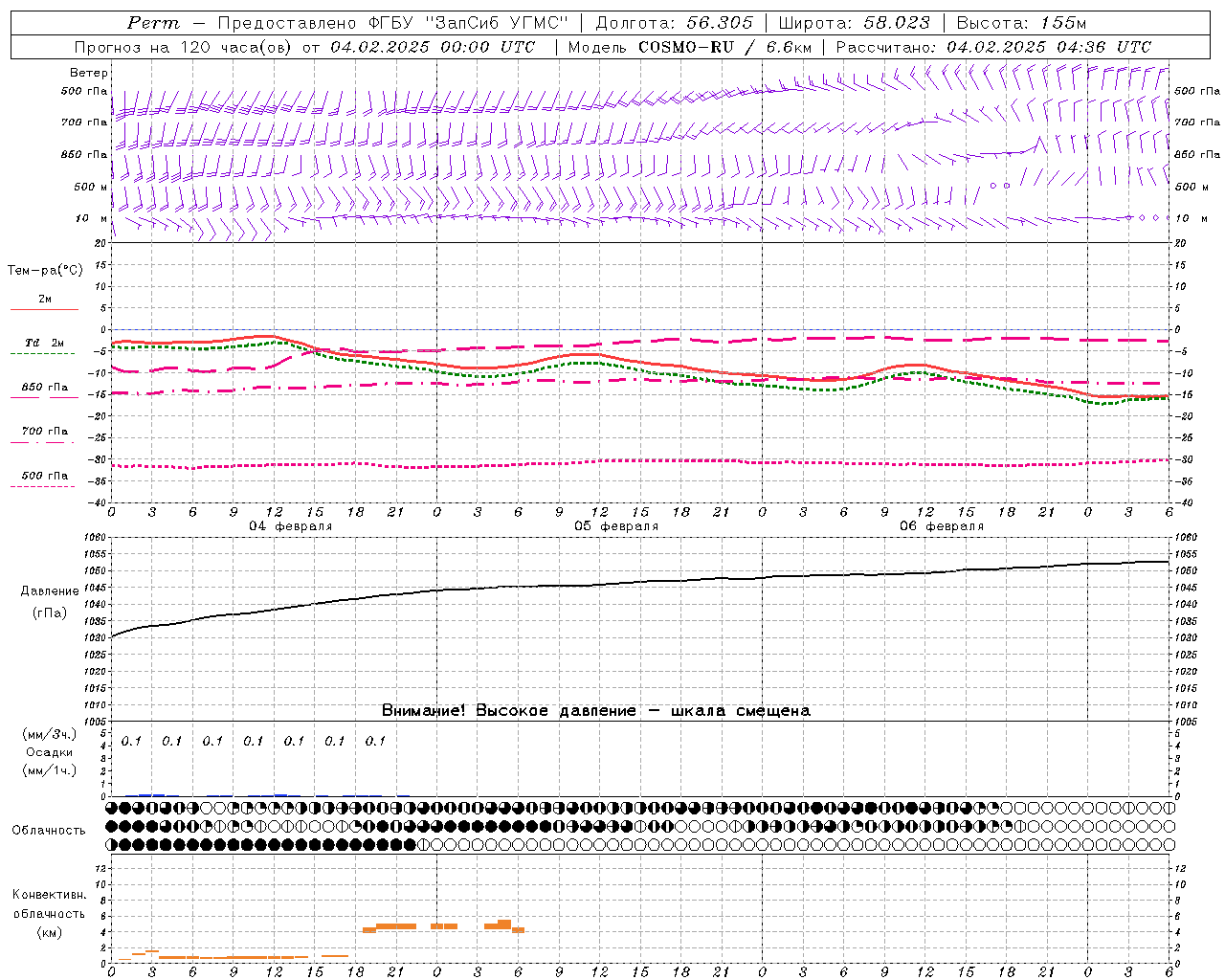The image size is (1225, 980).
Task: Click the right-side "850 гПа" wind level label
Action: pyautogui.click(x=1197, y=154)
